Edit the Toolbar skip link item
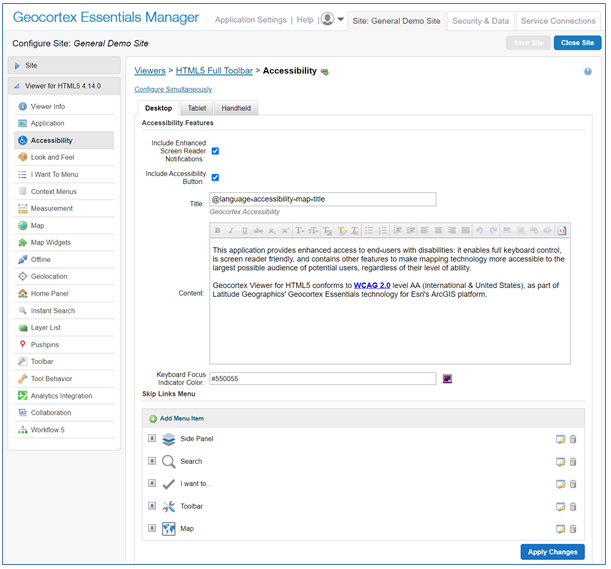 pyautogui.click(x=560, y=507)
